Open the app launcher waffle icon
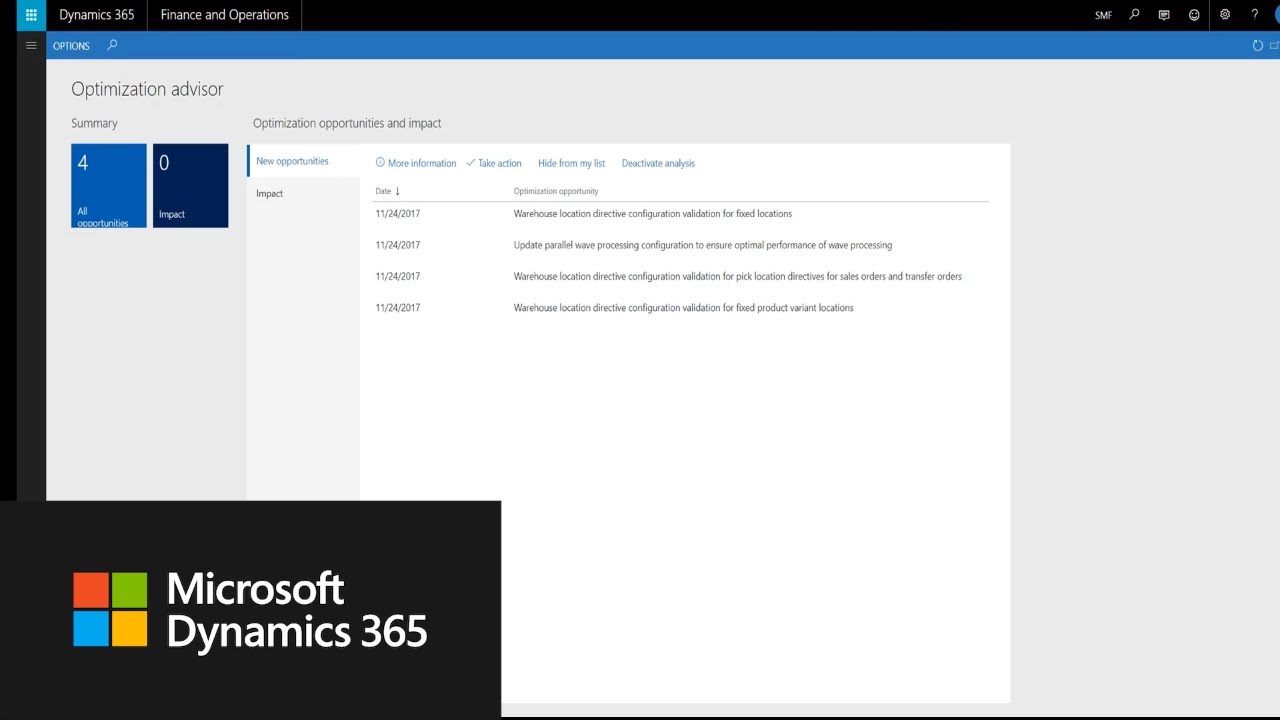This screenshot has width=1280, height=720. [31, 15]
